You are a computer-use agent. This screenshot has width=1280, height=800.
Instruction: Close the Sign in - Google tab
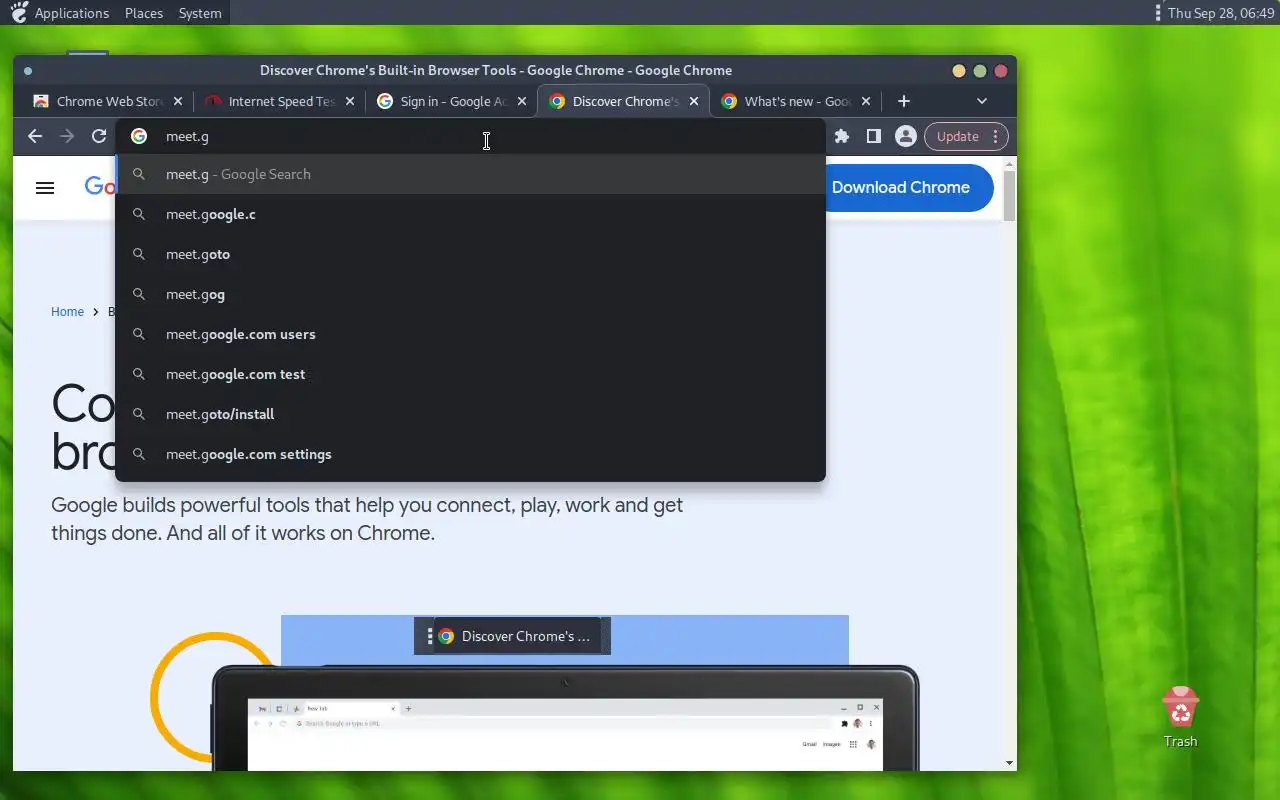click(x=522, y=101)
